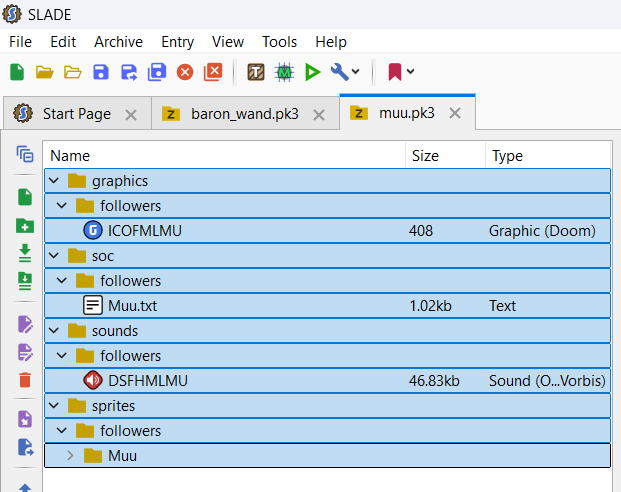This screenshot has height=492, width=621.
Task: Click the Graphic (Doom) type cell
Action: [542, 231]
